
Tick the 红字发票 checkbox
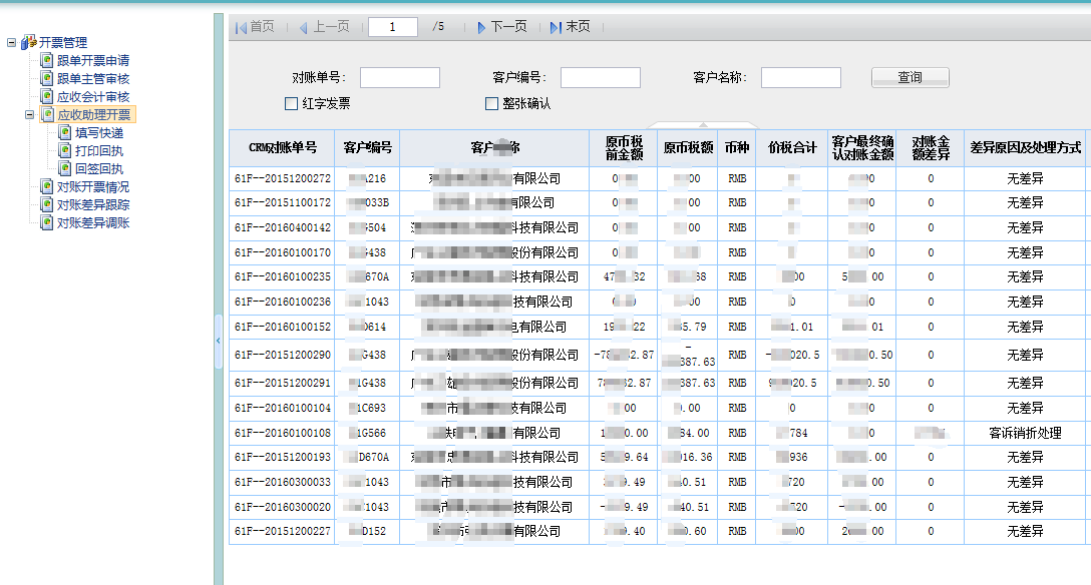(x=292, y=104)
